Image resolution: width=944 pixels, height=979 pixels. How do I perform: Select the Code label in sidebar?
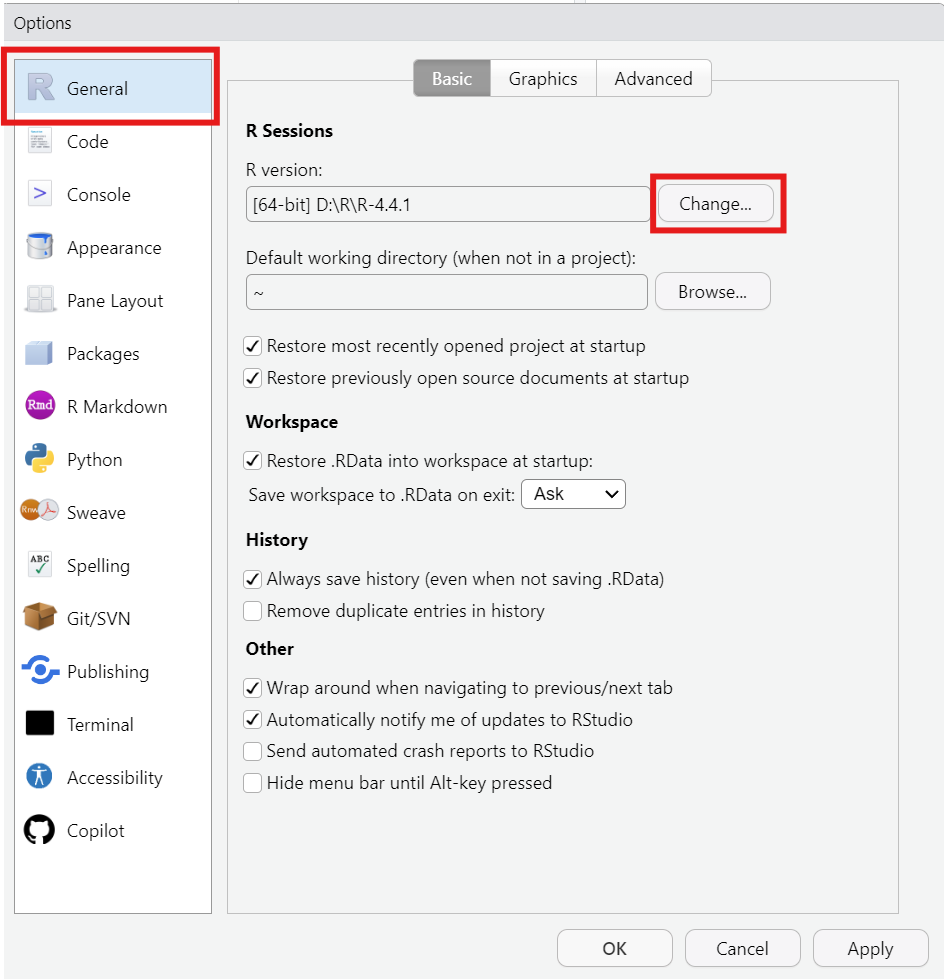[87, 142]
